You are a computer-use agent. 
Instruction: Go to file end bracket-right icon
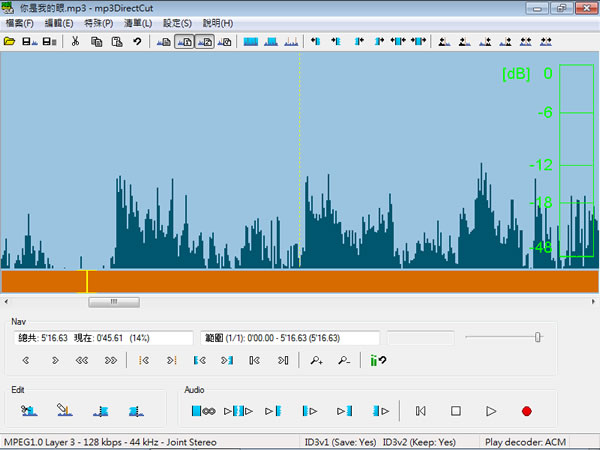point(283,360)
